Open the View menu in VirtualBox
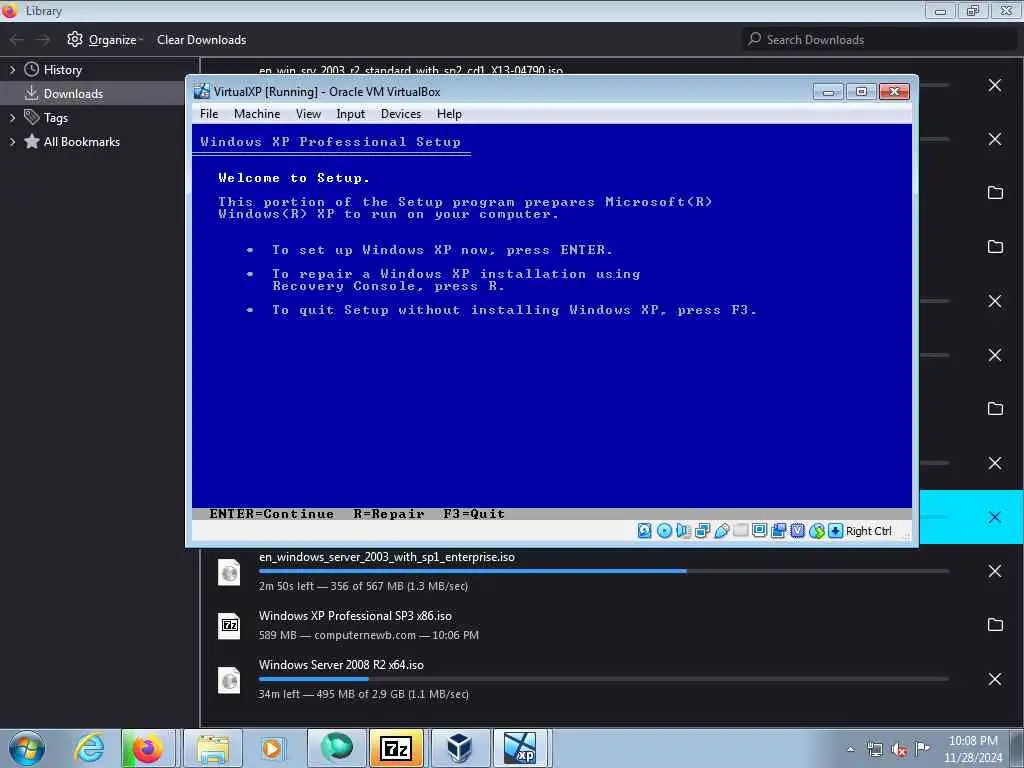This screenshot has width=1024, height=768. 308,114
